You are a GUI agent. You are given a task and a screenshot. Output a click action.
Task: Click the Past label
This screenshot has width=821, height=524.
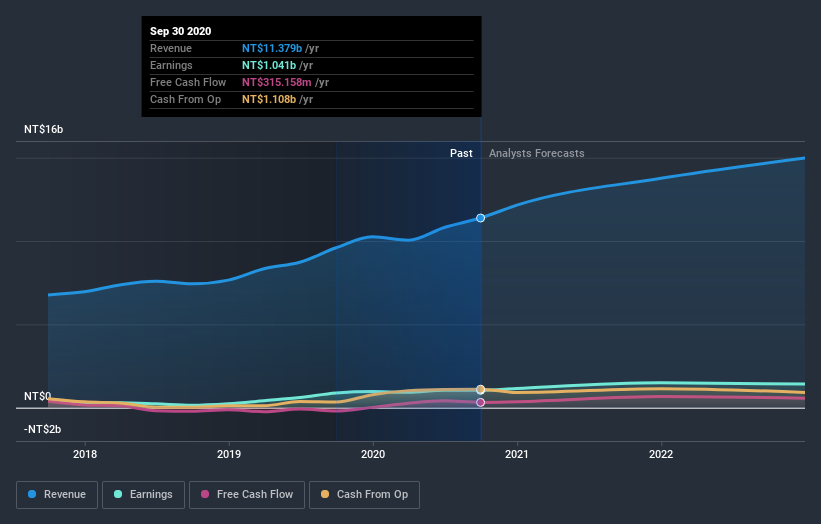[x=461, y=153]
